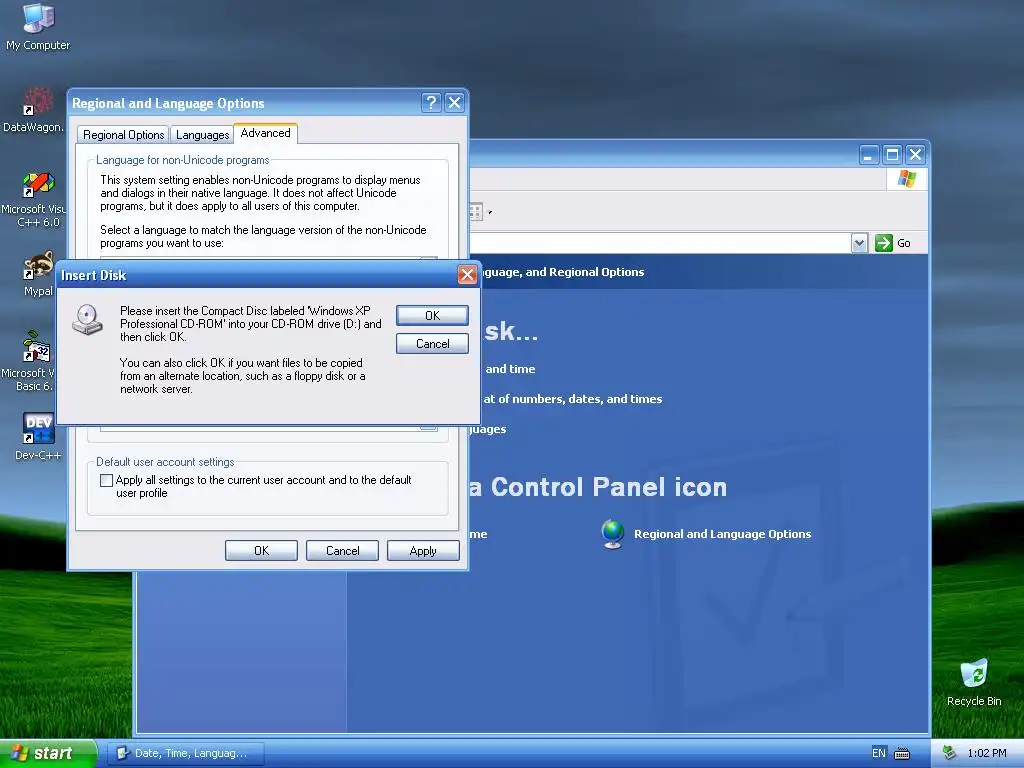The height and width of the screenshot is (768, 1024).
Task: Maximize the Control Panel window
Action: (x=892, y=155)
